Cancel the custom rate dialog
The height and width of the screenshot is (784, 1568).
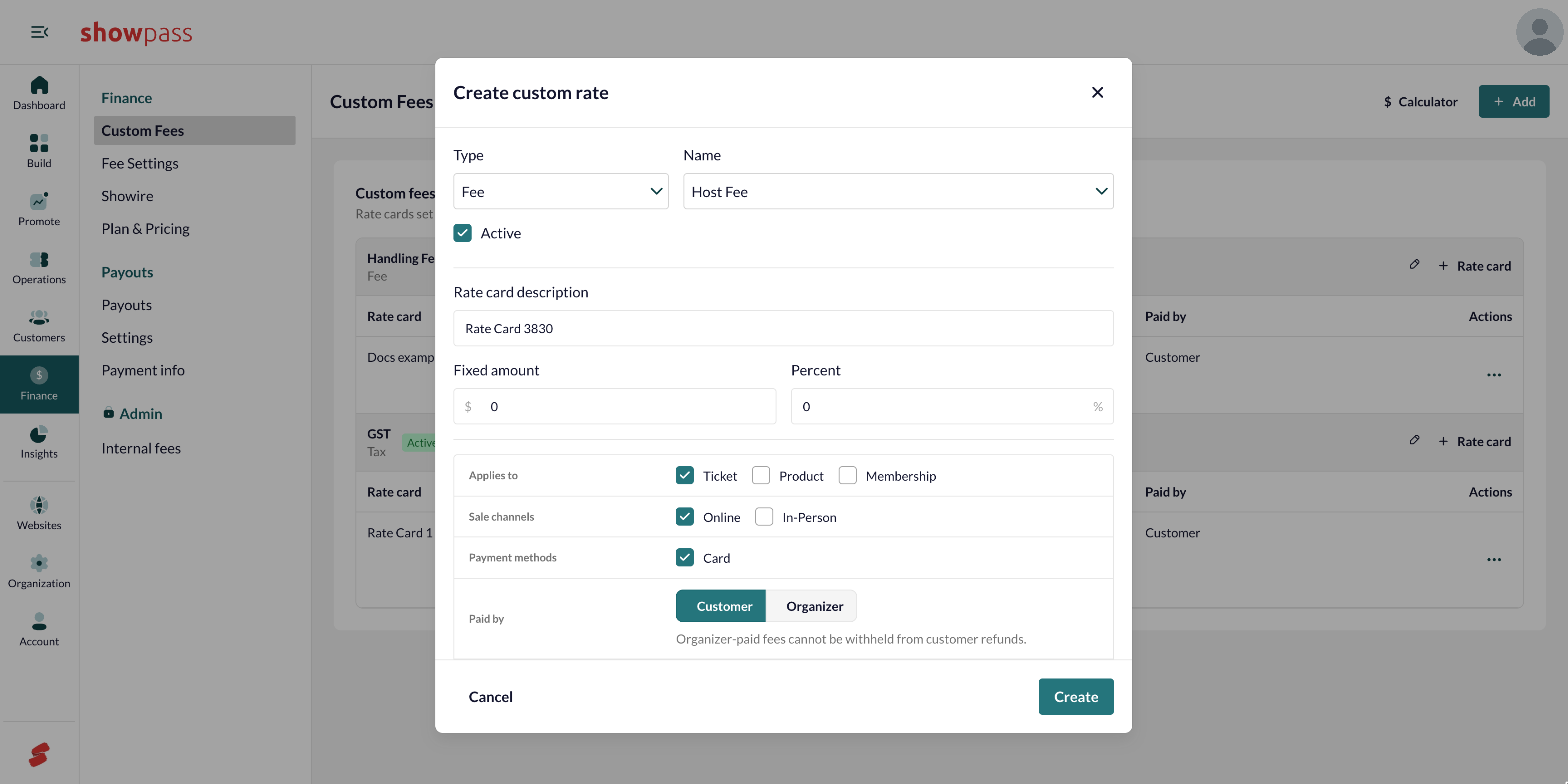tap(490, 697)
